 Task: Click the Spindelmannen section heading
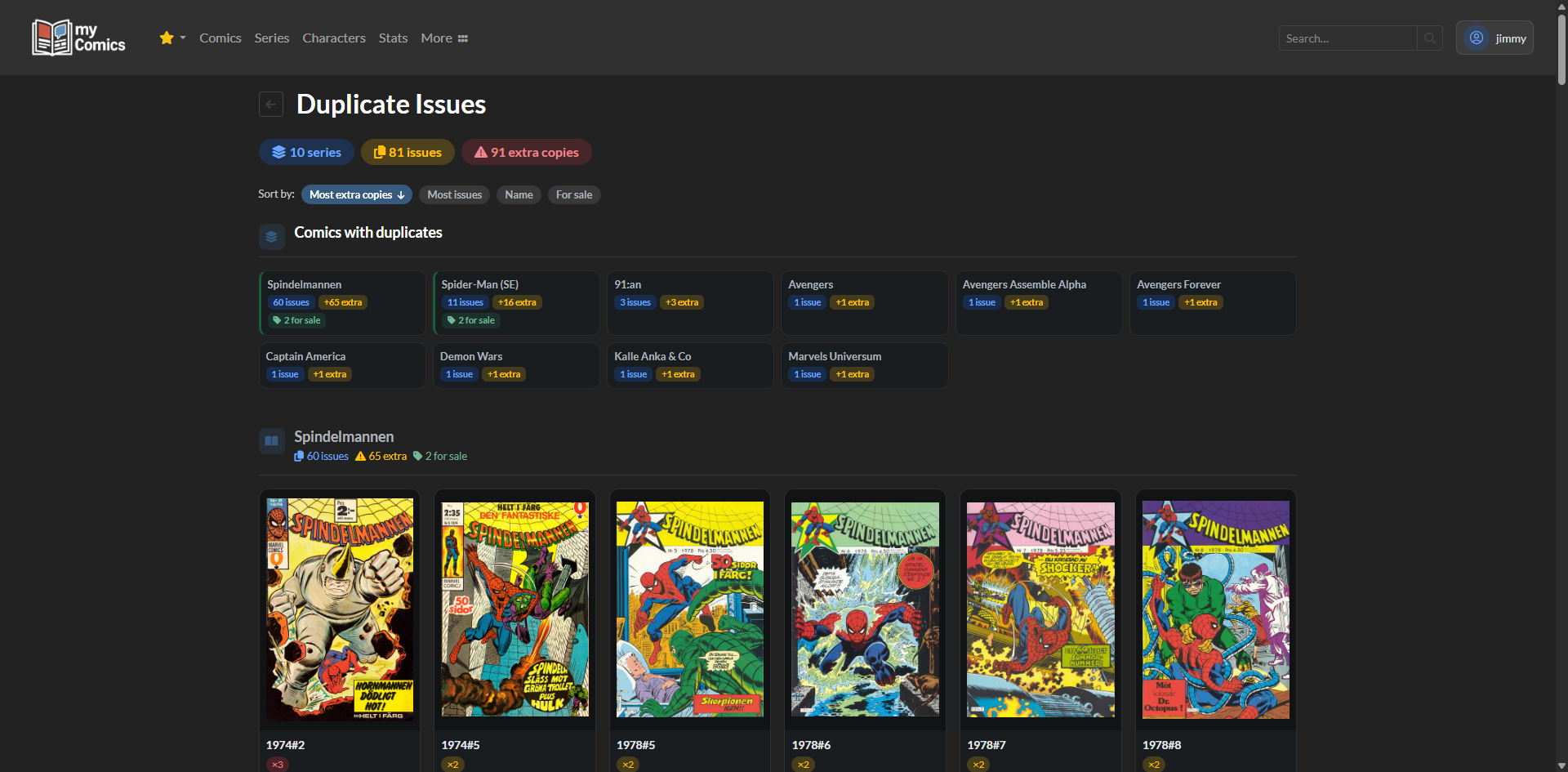344,436
